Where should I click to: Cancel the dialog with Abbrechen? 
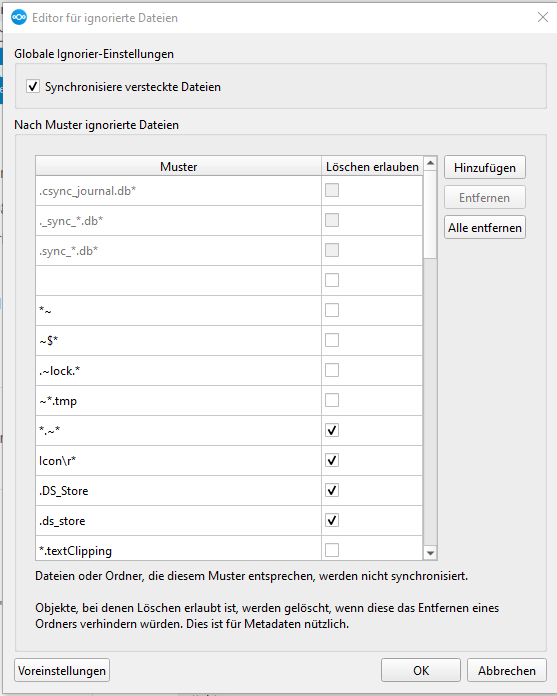click(506, 670)
